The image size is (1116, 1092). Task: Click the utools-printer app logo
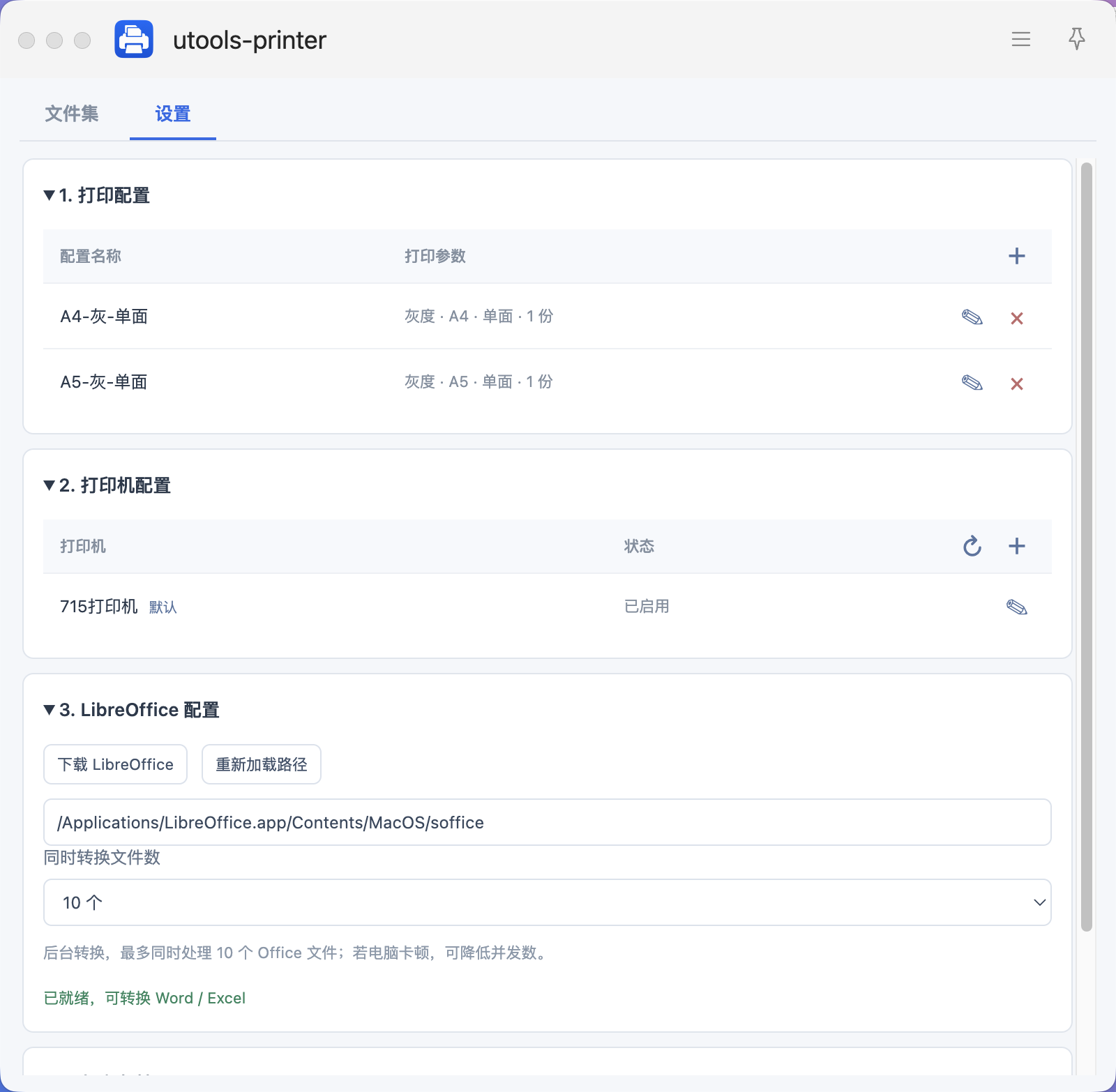pos(134,39)
